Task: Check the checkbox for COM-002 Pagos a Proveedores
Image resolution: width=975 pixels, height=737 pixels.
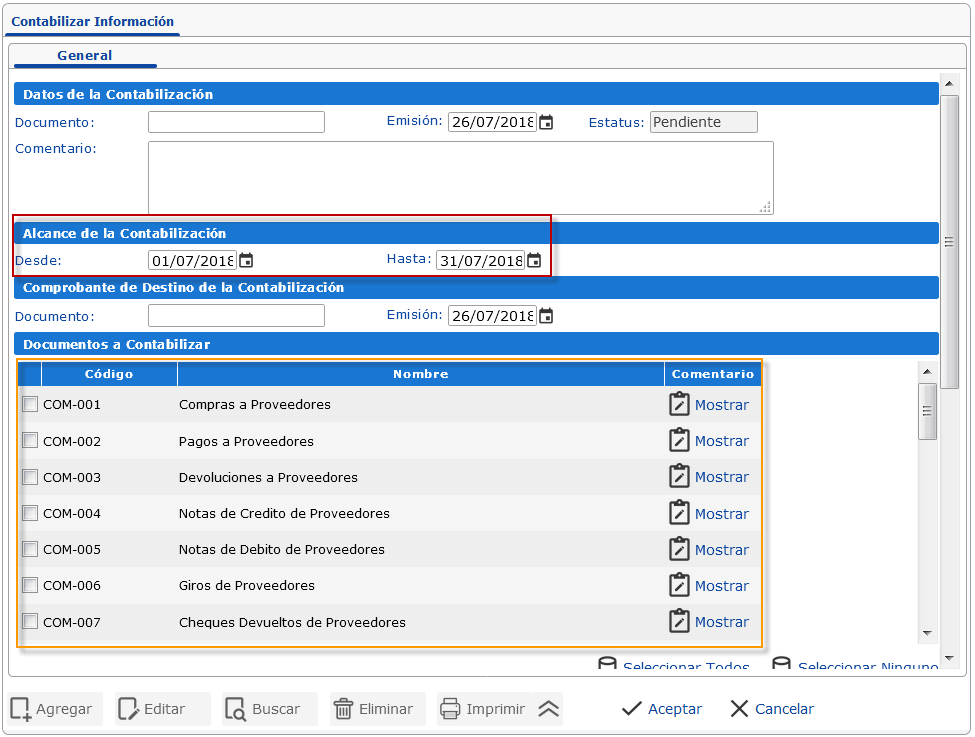Action: [29, 440]
